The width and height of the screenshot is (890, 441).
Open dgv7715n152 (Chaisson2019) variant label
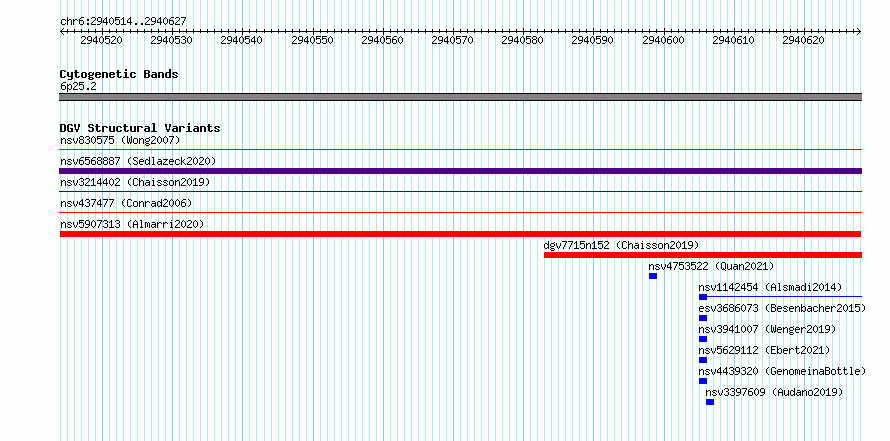(622, 245)
